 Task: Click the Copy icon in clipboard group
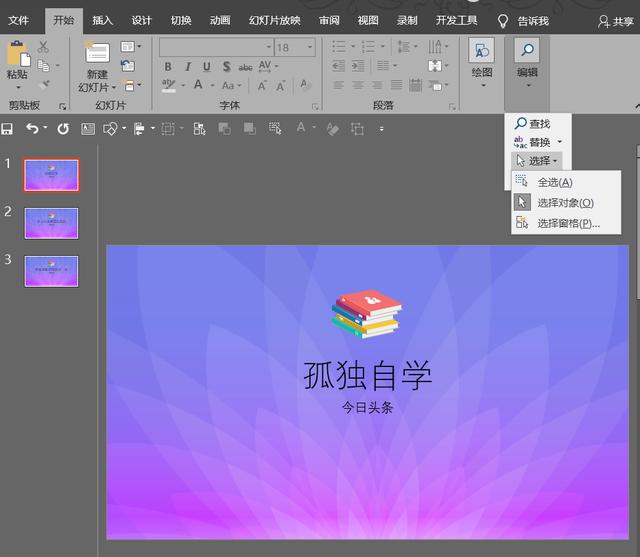pyautogui.click(x=43, y=65)
